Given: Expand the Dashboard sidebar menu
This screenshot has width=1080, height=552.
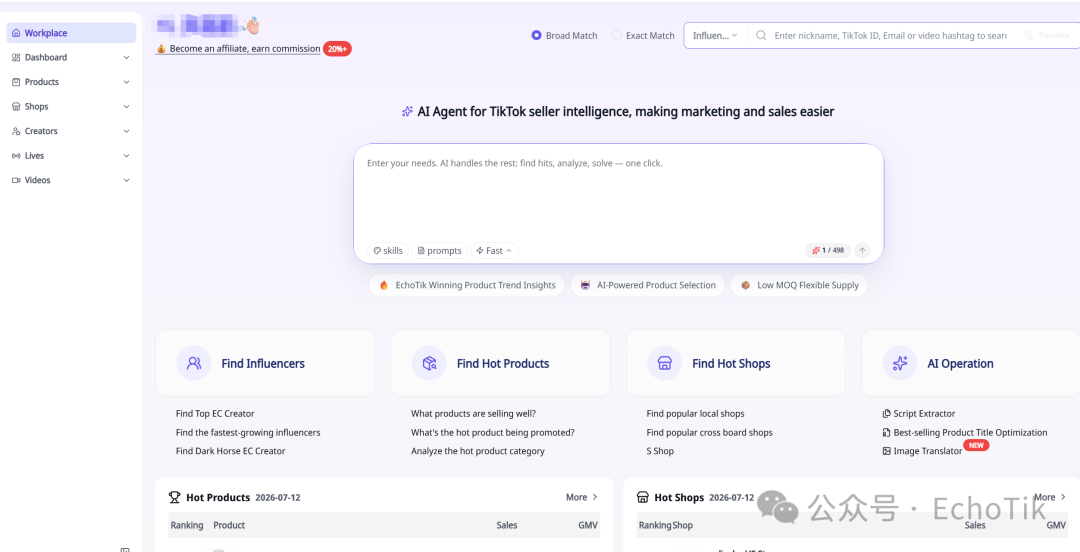Looking at the screenshot, I should coord(71,57).
